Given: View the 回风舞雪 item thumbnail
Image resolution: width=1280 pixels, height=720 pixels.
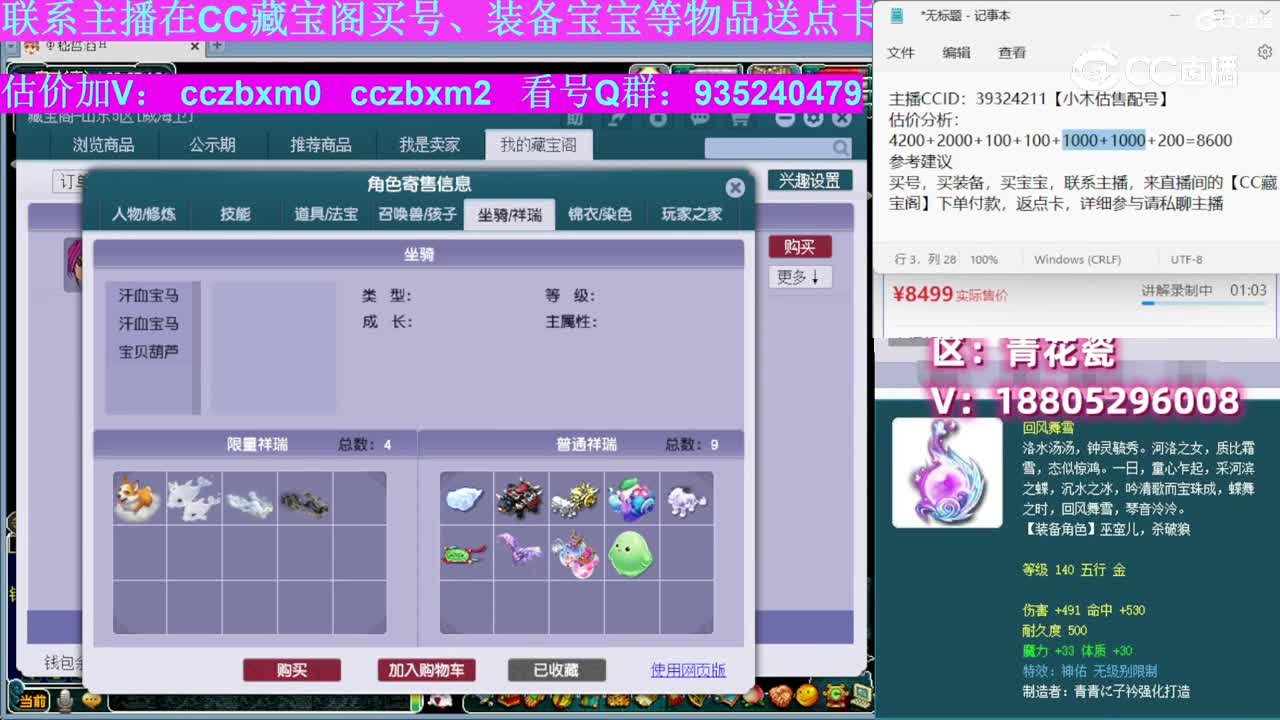Looking at the screenshot, I should point(947,472).
